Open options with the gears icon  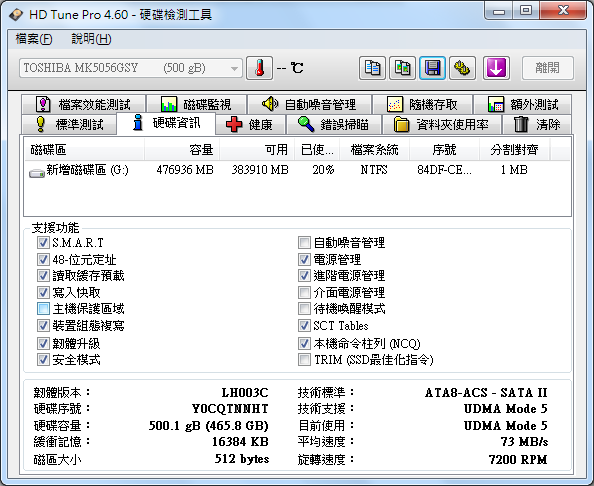coord(462,68)
